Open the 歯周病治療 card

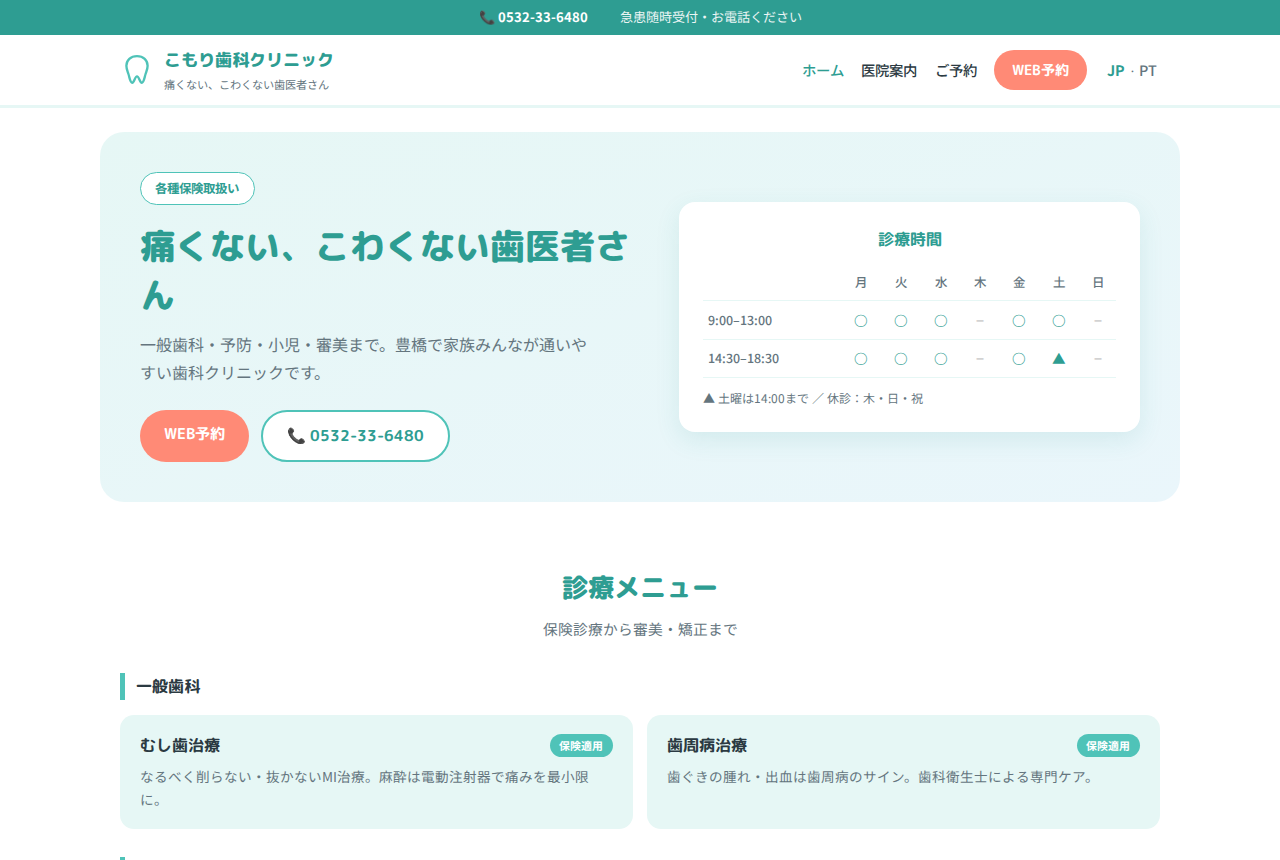[x=903, y=772]
